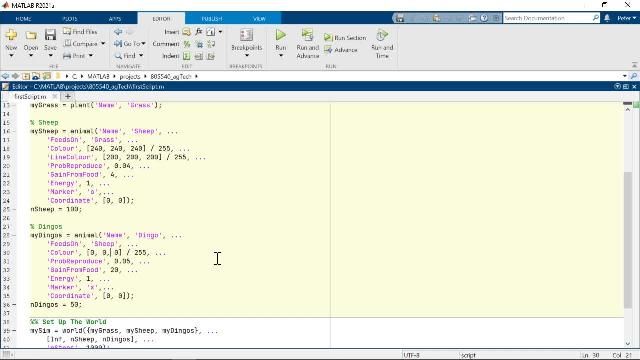Image resolution: width=640 pixels, height=360 pixels.
Task: Switch to the PUBLISH tab
Action: 212,19
